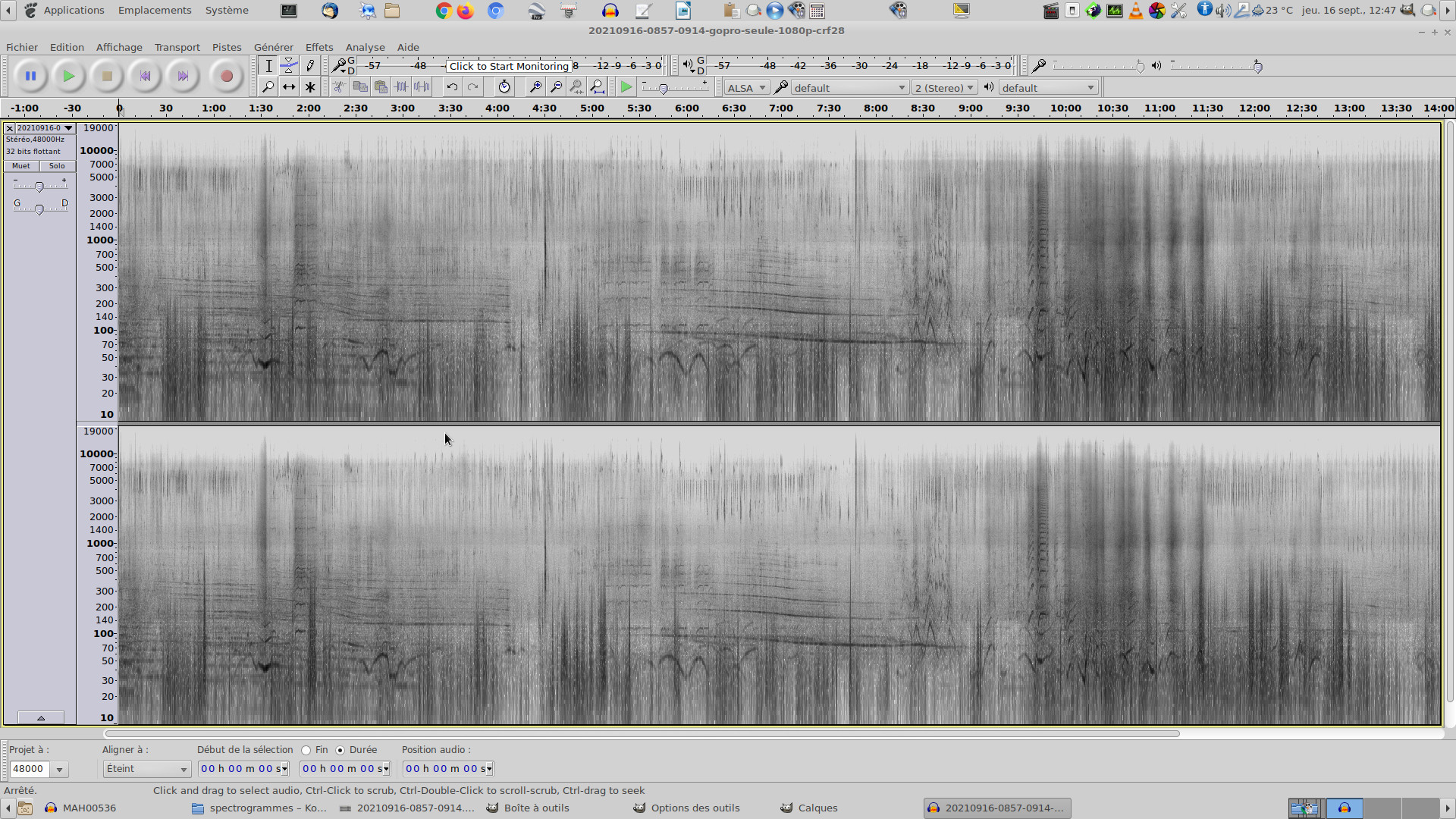Viewport: 1456px width, 819px height.
Task: Click Skip to End button
Action: click(182, 76)
